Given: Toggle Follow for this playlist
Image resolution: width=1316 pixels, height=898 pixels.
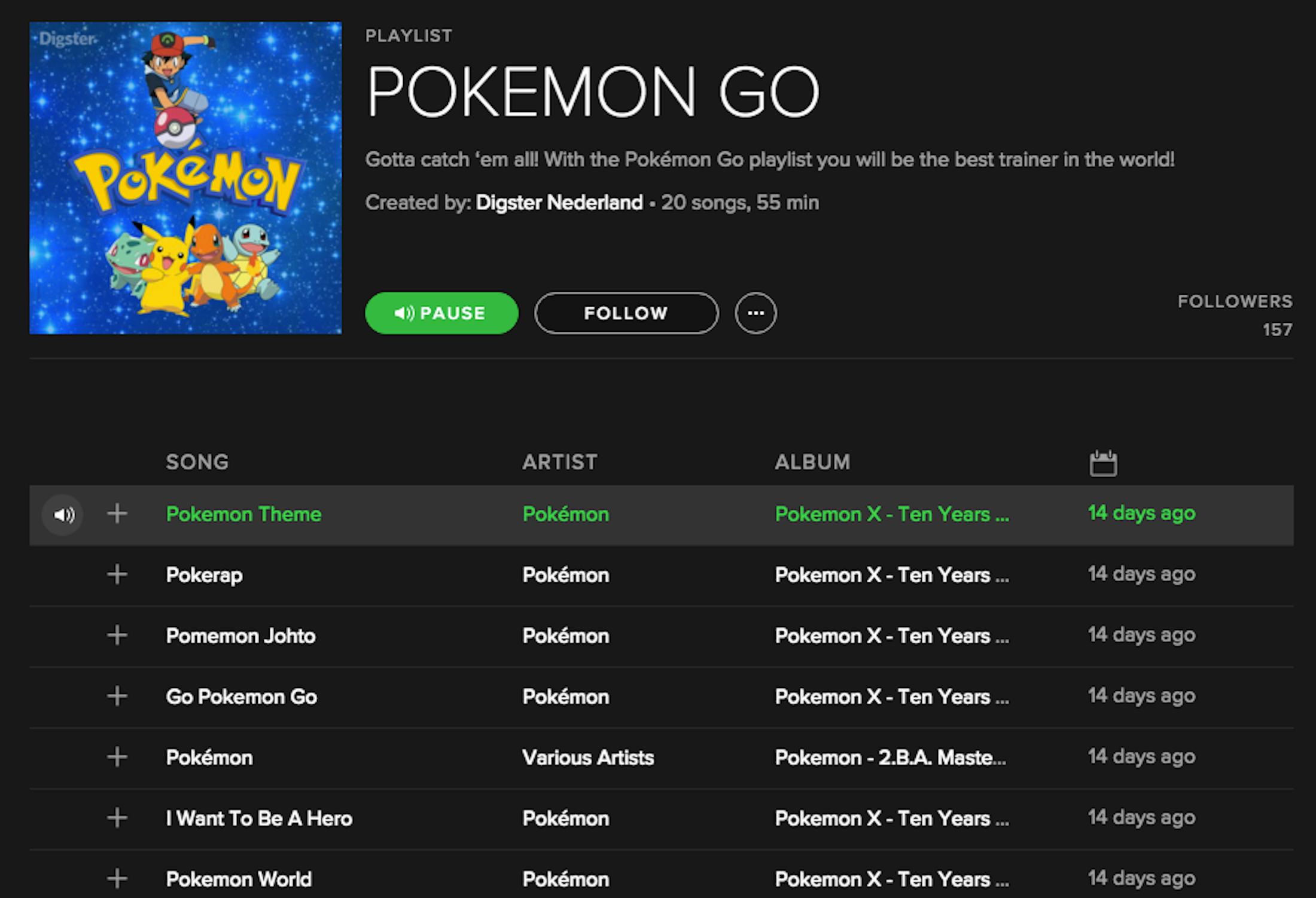Looking at the screenshot, I should (626, 312).
